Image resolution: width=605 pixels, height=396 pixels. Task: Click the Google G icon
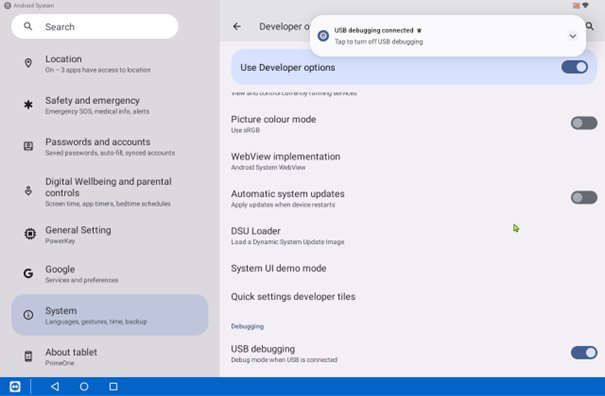(28, 273)
